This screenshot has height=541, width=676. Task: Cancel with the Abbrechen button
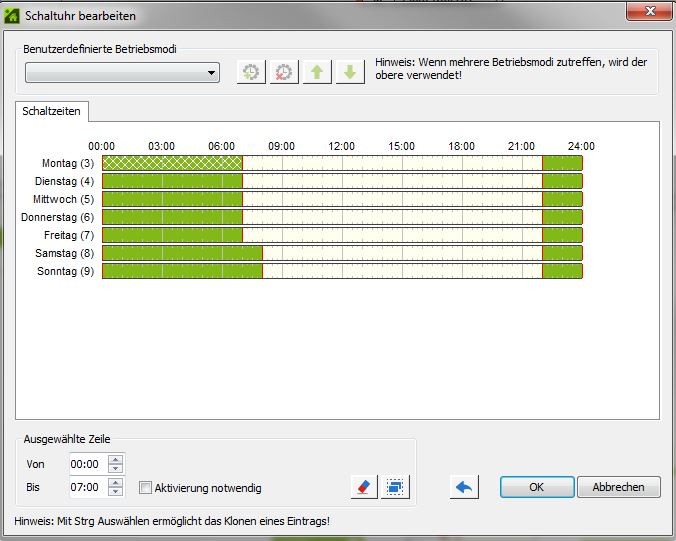[x=619, y=487]
